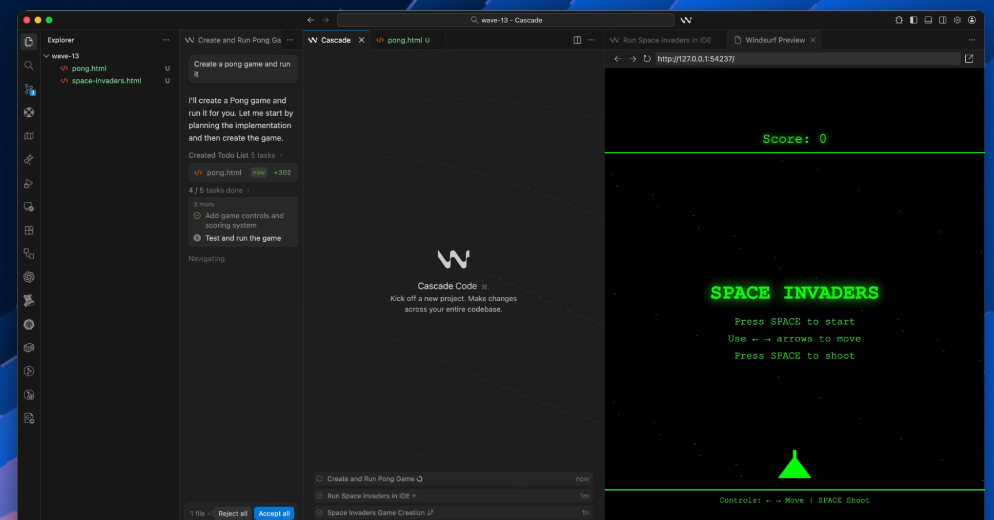Split the editor with split icon
Viewport: 994px width, 520px height.
(x=577, y=40)
